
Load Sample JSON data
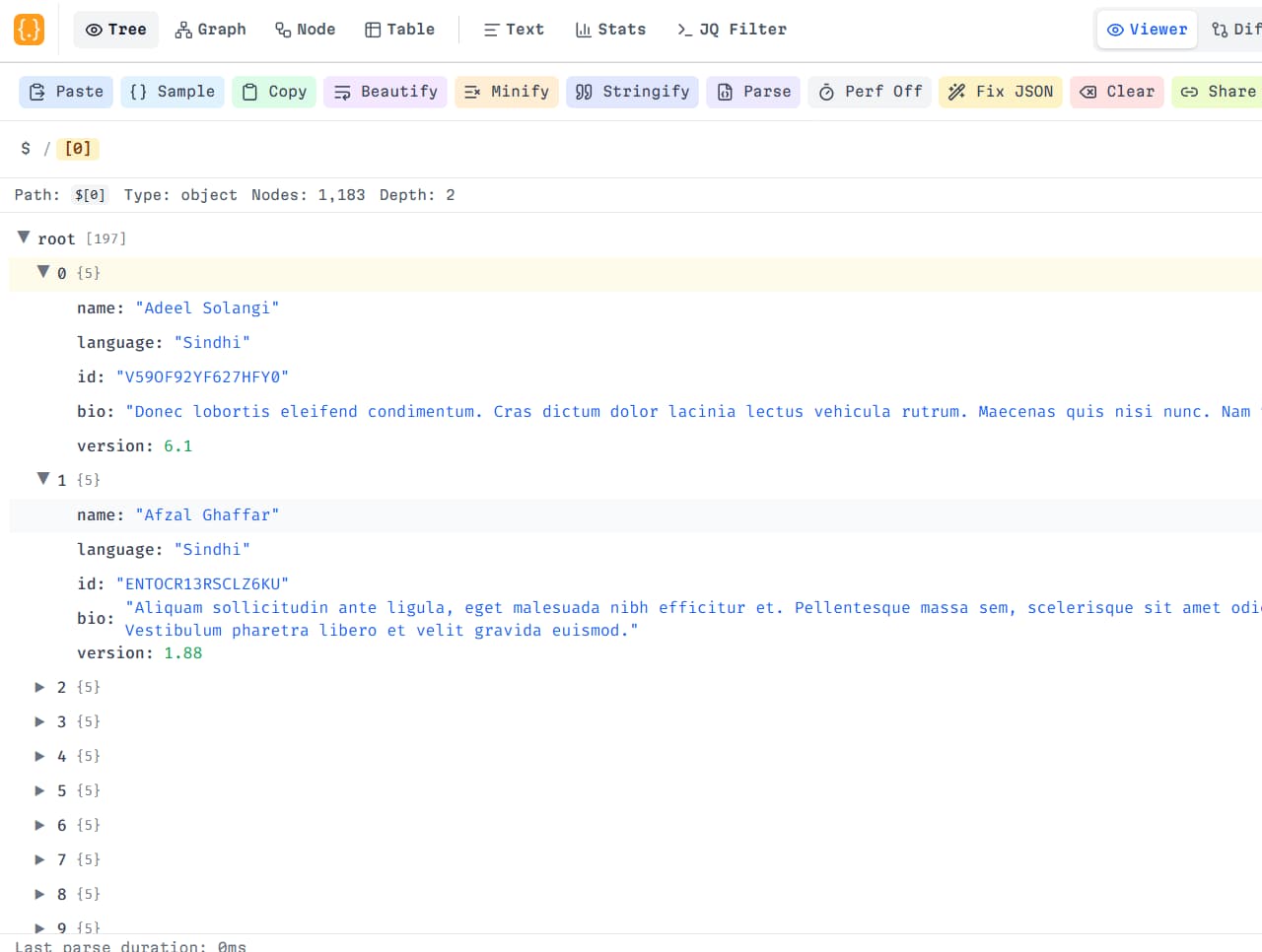tap(173, 92)
